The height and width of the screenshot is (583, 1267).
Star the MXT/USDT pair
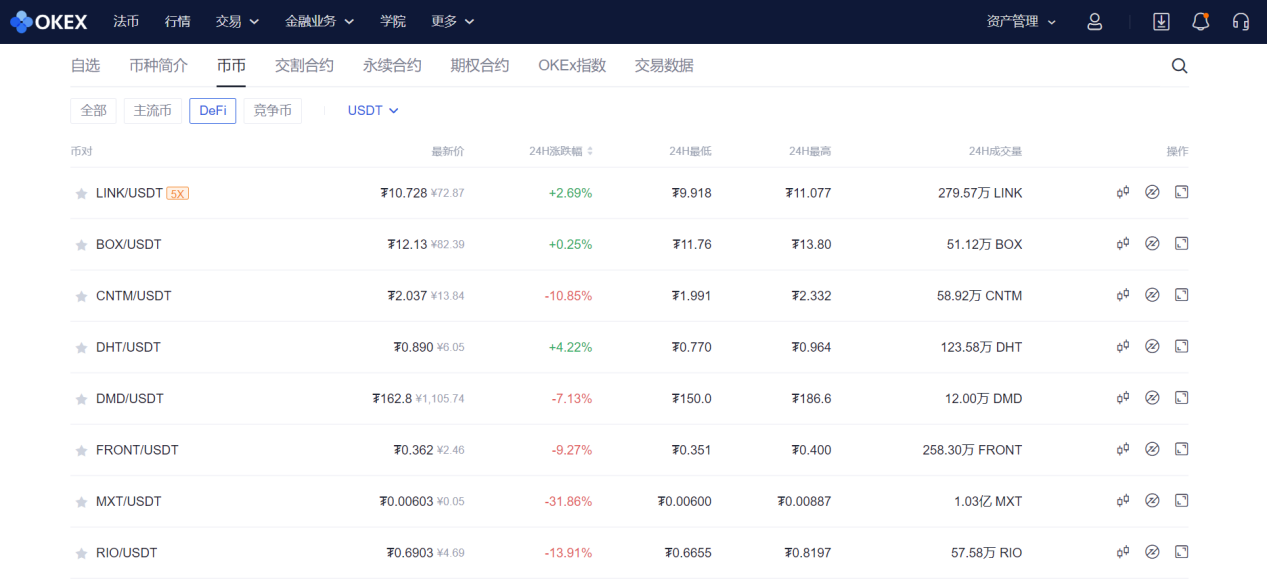click(81, 503)
